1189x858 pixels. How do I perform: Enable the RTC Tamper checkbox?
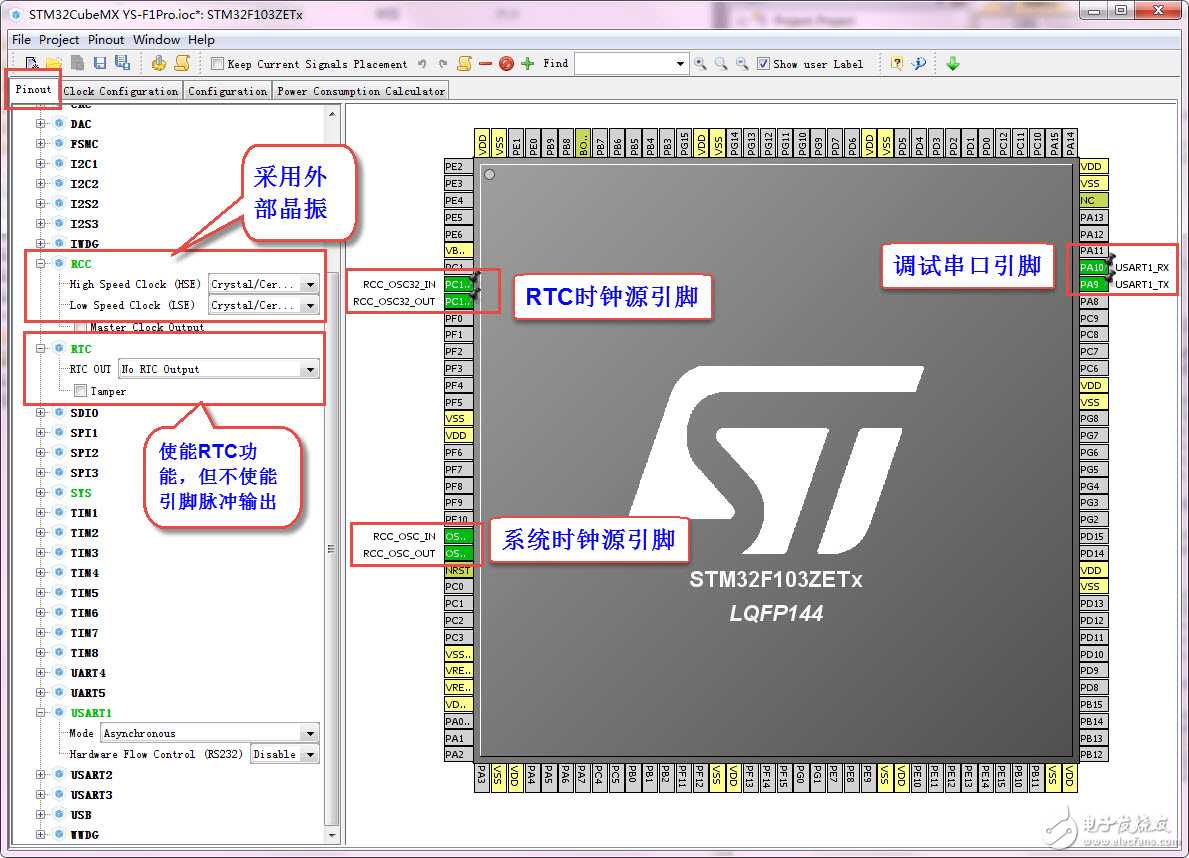pyautogui.click(x=80, y=391)
